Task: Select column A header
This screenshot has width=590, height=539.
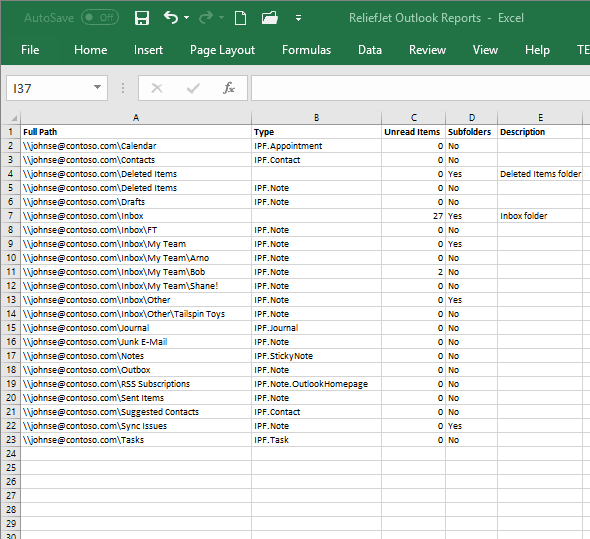Action: click(136, 118)
